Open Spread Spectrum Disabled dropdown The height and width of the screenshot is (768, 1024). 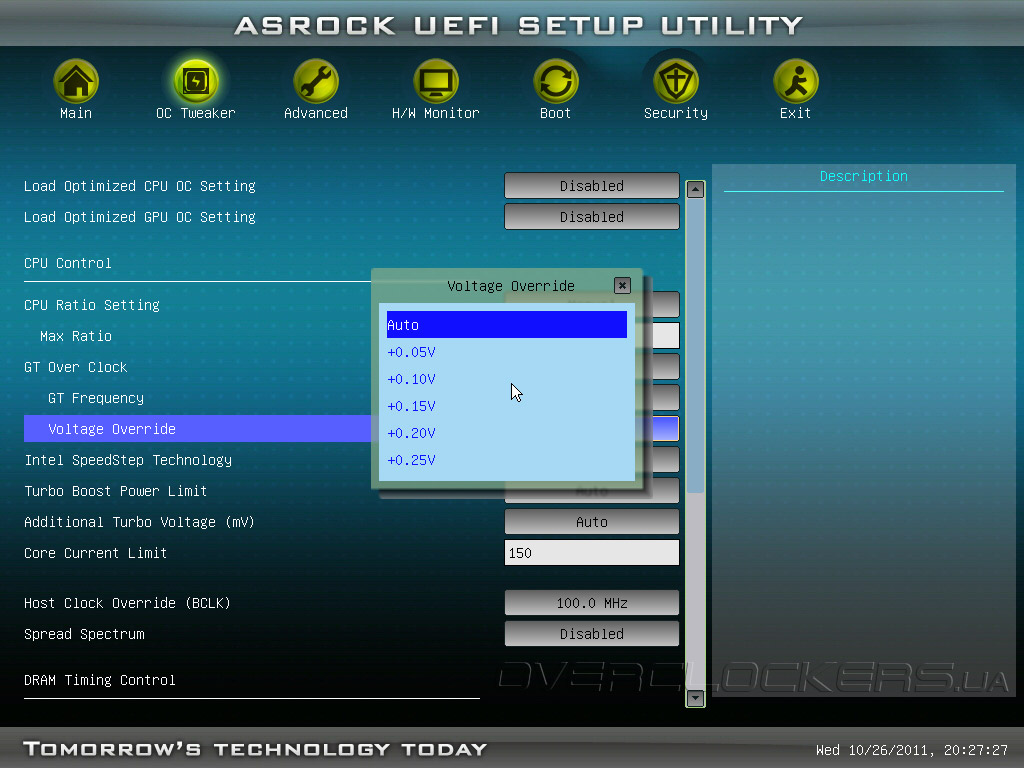pos(592,633)
